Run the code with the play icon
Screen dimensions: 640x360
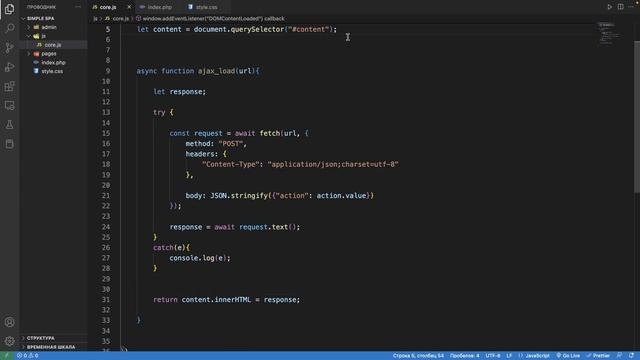(x=609, y=7)
